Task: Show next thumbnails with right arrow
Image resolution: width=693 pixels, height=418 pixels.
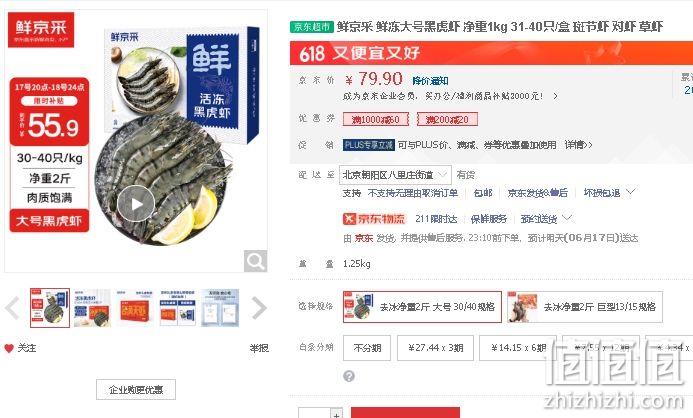Action: point(259,308)
